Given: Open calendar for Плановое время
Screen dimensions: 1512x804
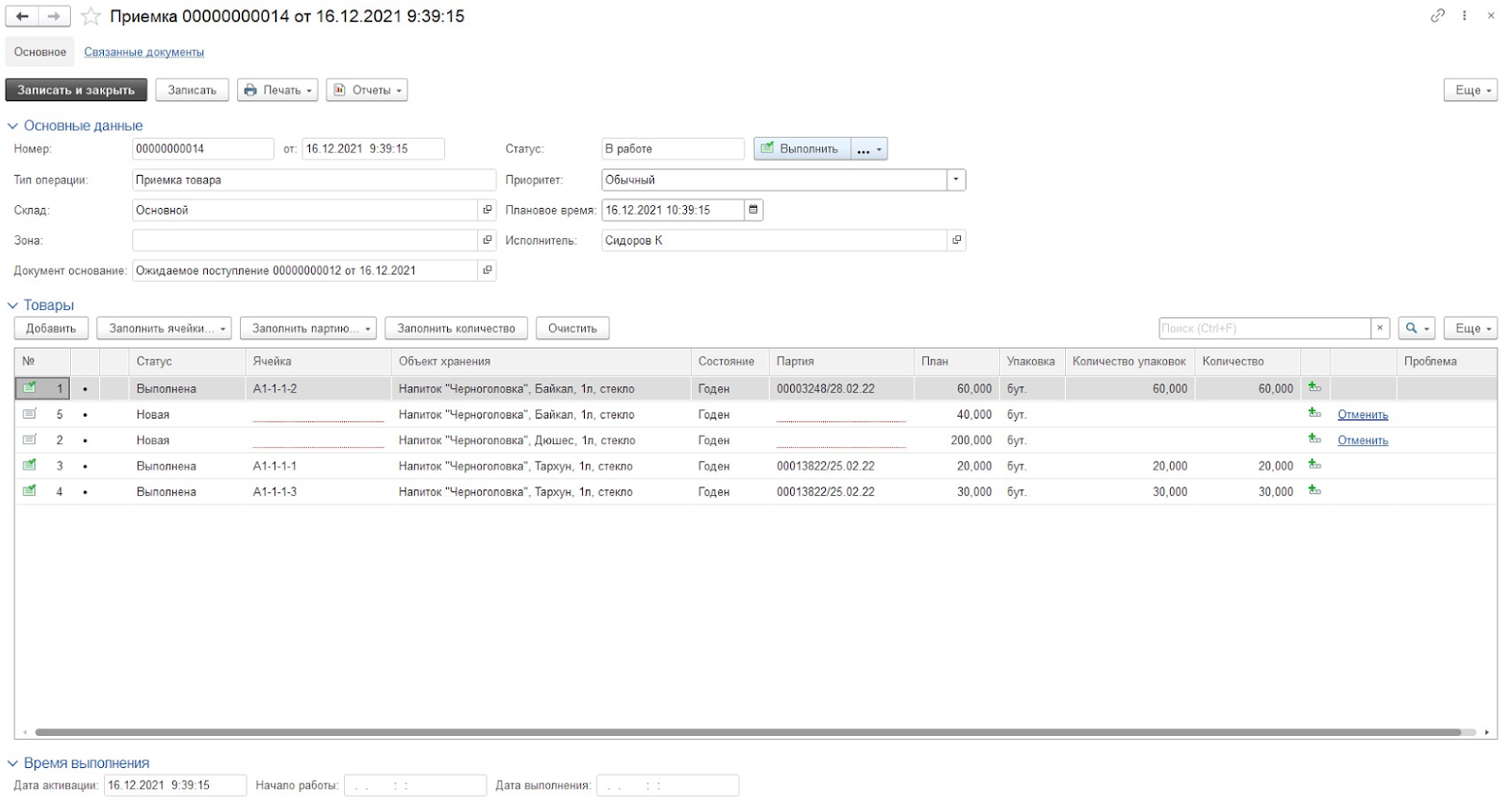Looking at the screenshot, I should [753, 210].
